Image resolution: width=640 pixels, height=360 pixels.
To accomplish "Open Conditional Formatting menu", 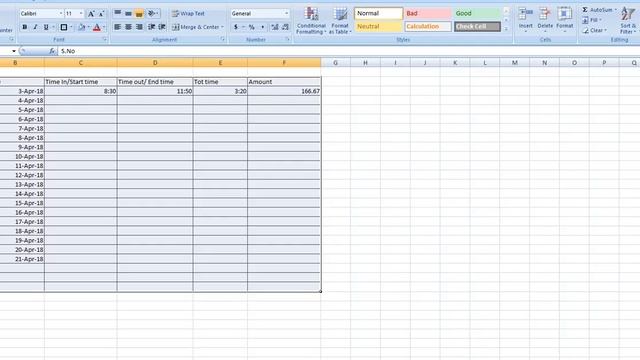I will [x=311, y=20].
